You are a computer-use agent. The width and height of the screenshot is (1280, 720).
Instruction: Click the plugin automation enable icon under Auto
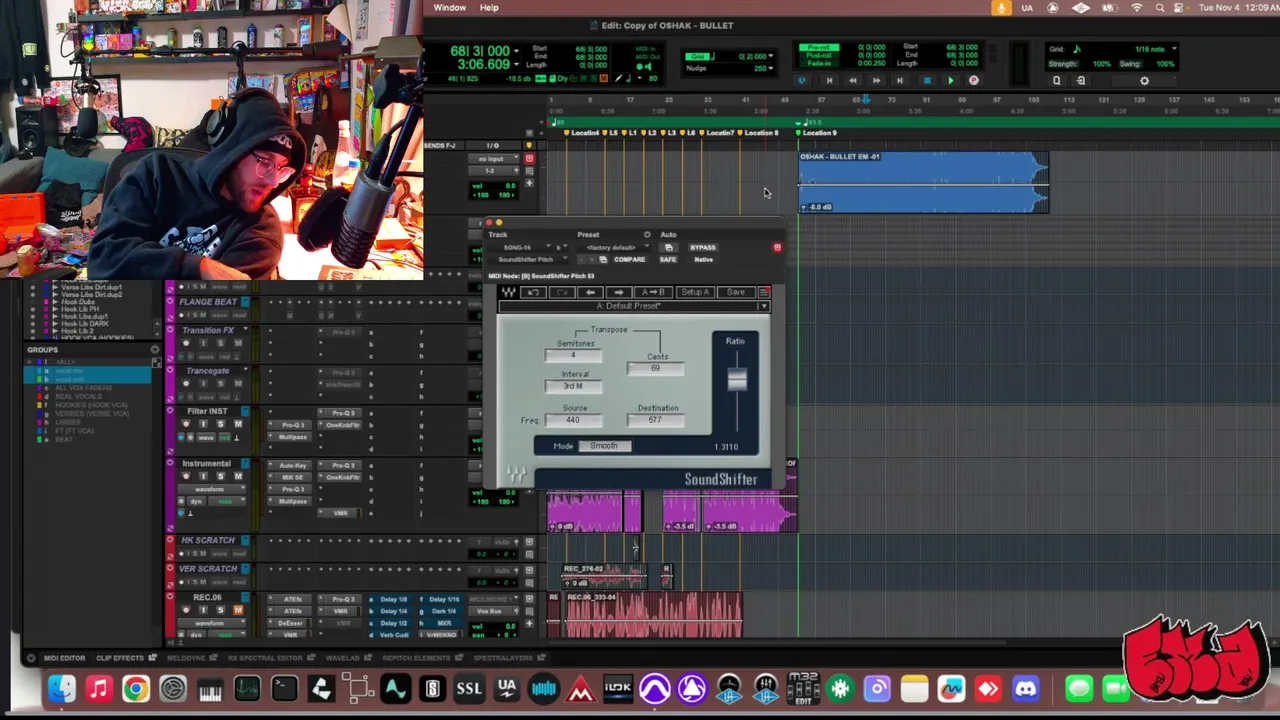668,247
